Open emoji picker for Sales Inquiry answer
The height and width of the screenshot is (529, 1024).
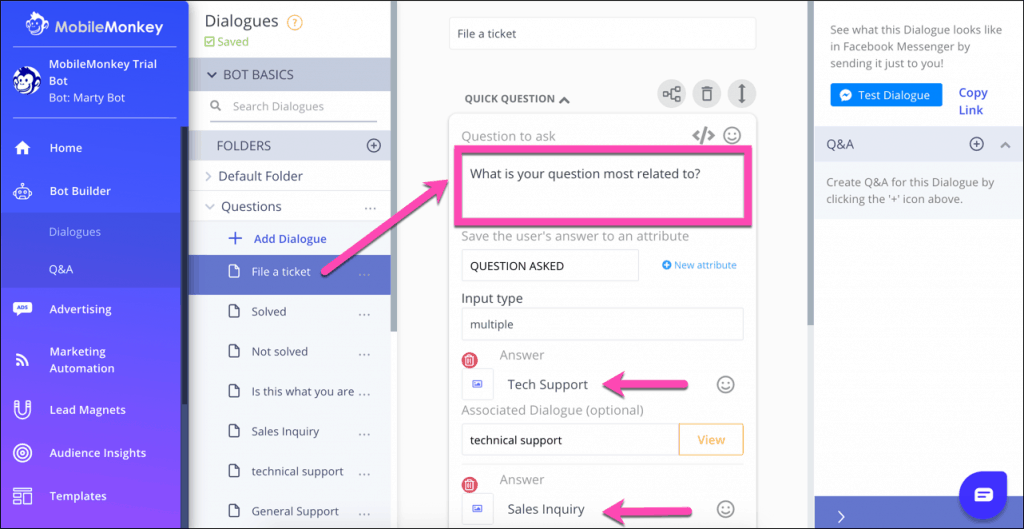(x=726, y=509)
